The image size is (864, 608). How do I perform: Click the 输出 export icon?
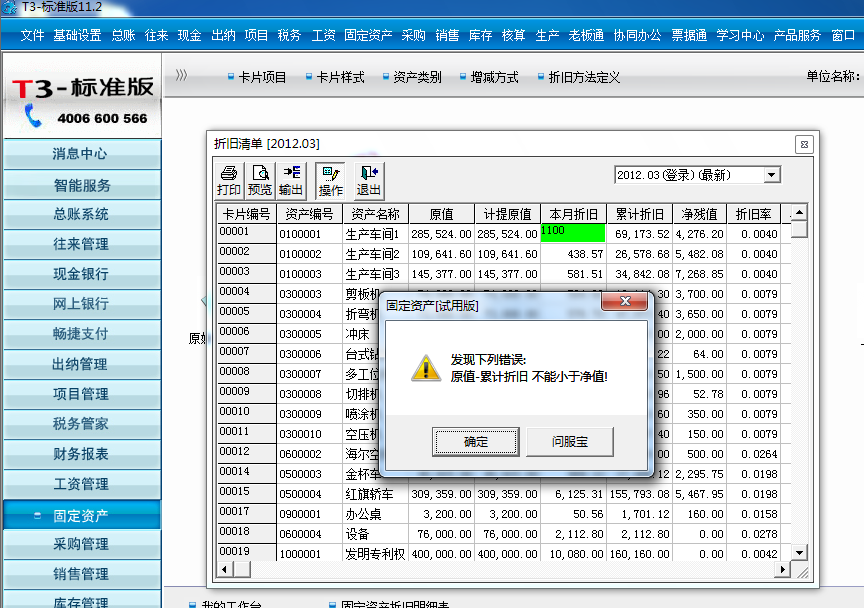point(291,181)
